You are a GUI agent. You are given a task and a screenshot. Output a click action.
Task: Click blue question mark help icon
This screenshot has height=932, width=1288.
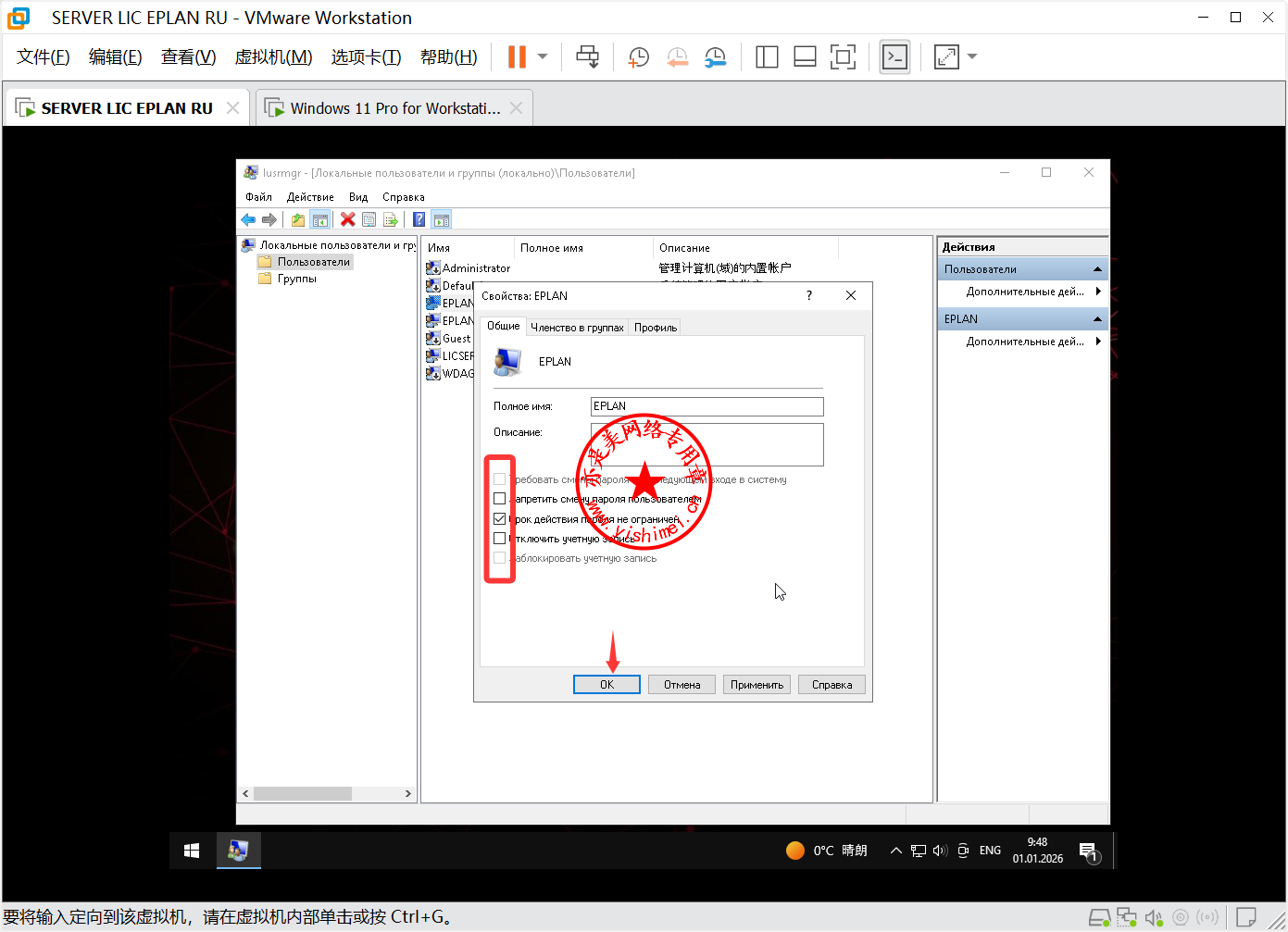(419, 219)
